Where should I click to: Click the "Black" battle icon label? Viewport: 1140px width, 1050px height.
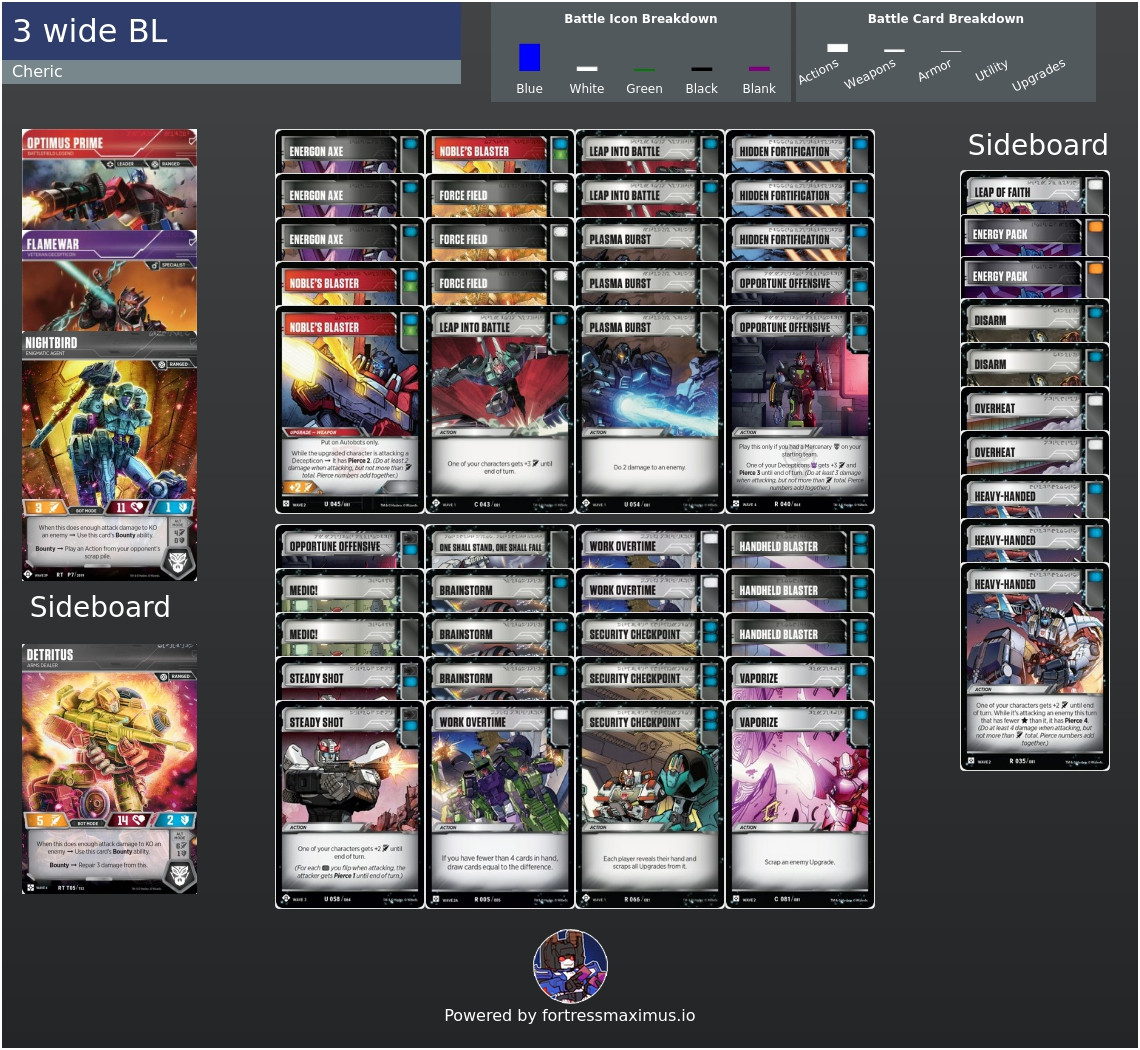click(x=702, y=89)
